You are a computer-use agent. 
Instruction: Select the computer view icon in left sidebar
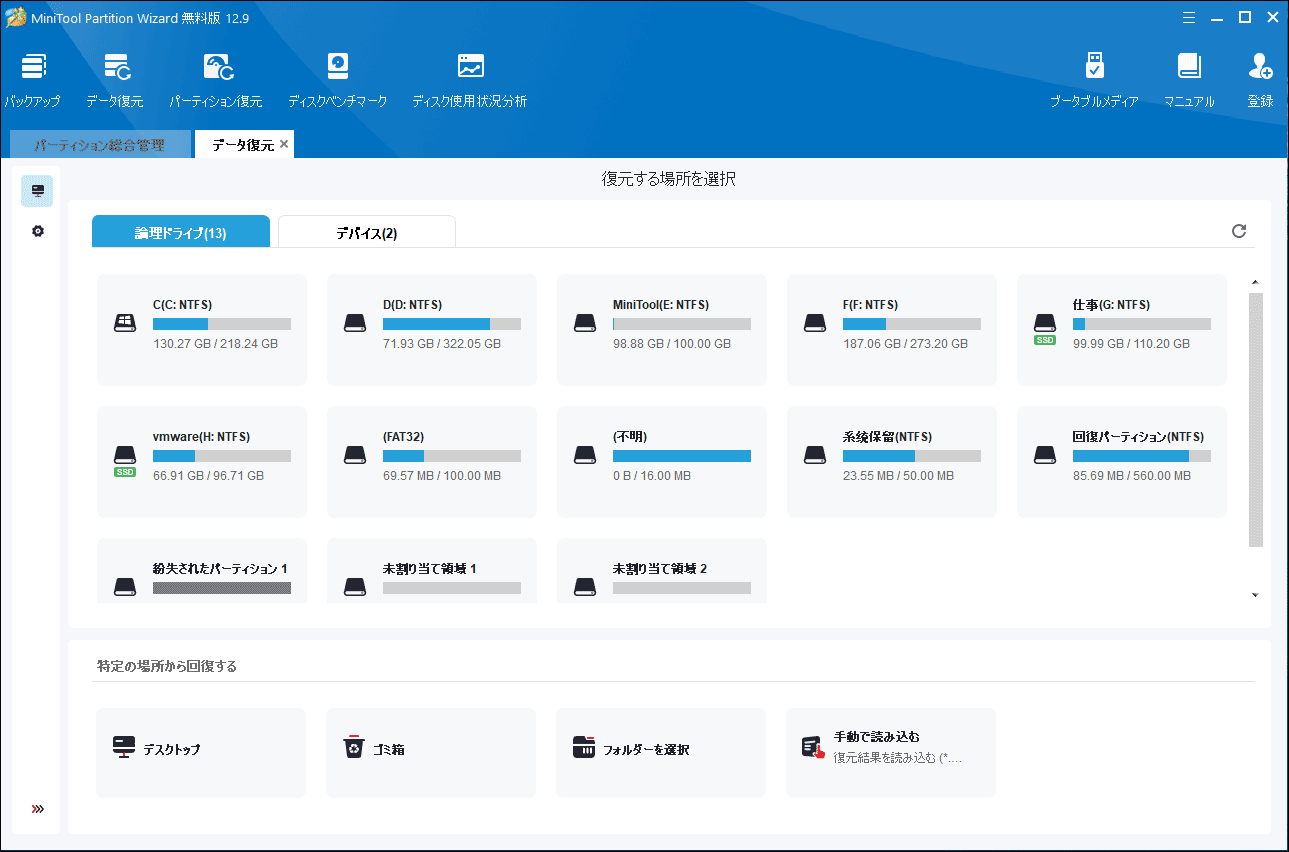(x=37, y=191)
